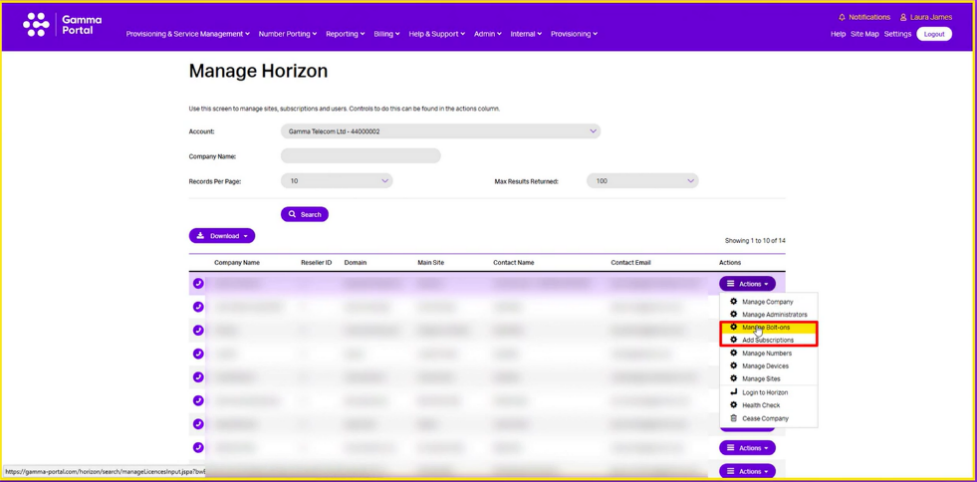Click the fifth row's phone status icon
Viewport: 977px width, 482px height.
pos(198,377)
